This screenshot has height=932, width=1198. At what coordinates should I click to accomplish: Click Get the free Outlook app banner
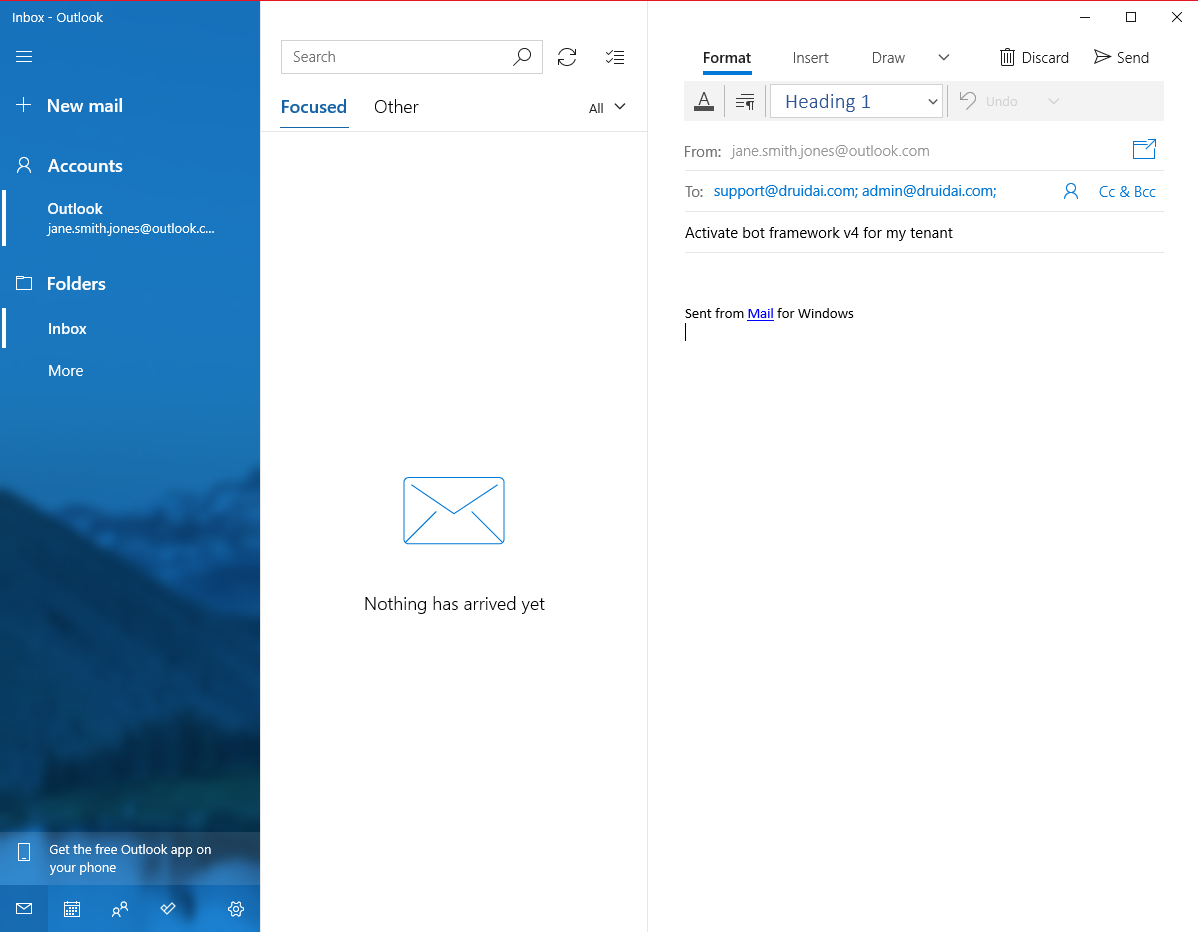130,858
